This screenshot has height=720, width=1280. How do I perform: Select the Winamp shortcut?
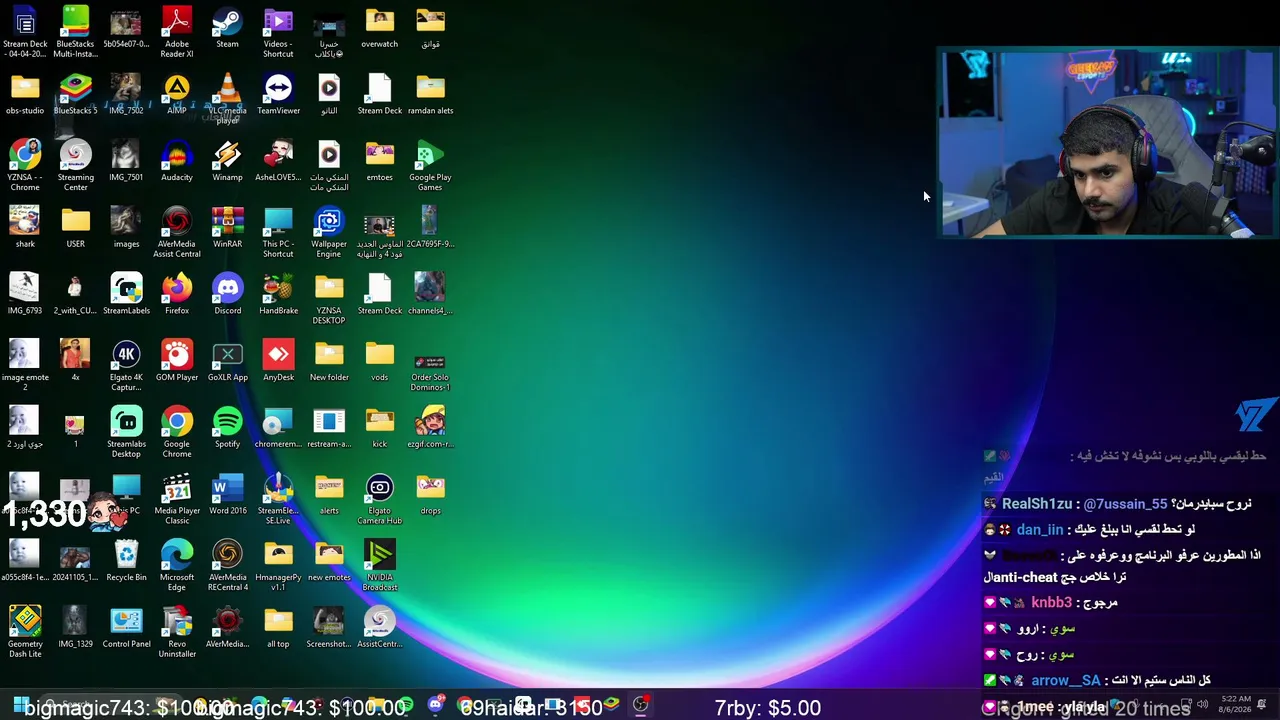227,161
